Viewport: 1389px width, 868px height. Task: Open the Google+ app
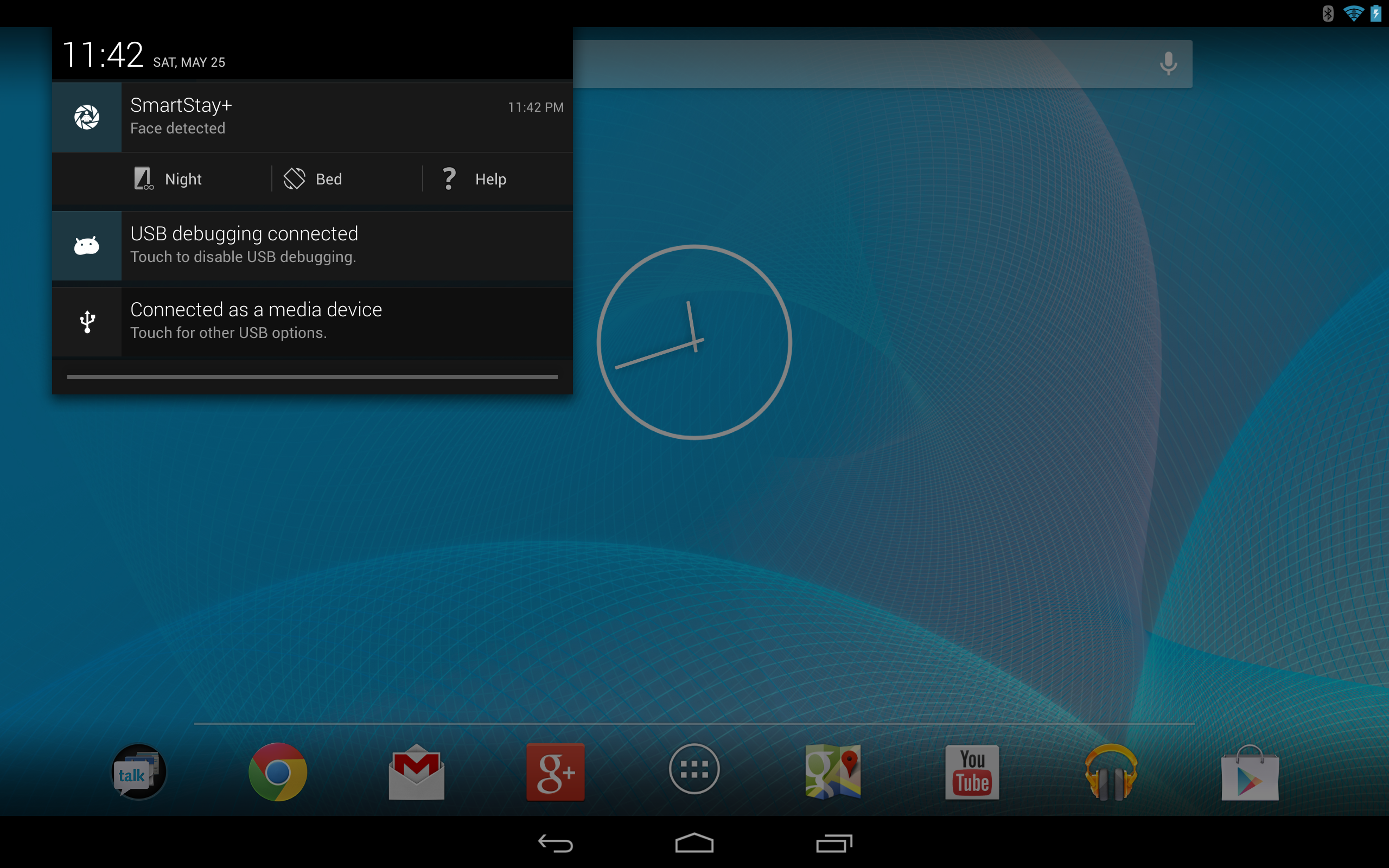tap(556, 771)
